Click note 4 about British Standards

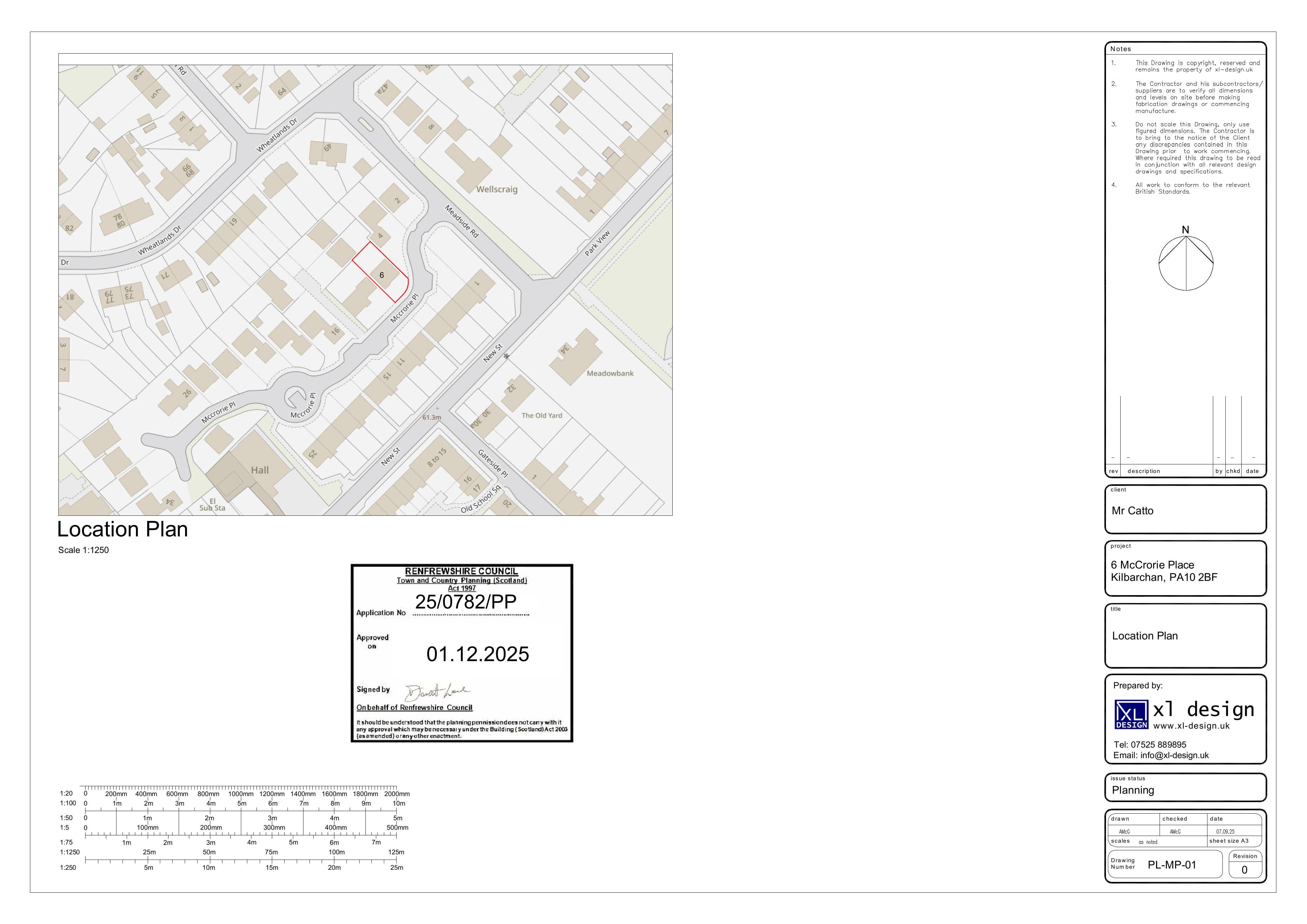pos(1192,188)
